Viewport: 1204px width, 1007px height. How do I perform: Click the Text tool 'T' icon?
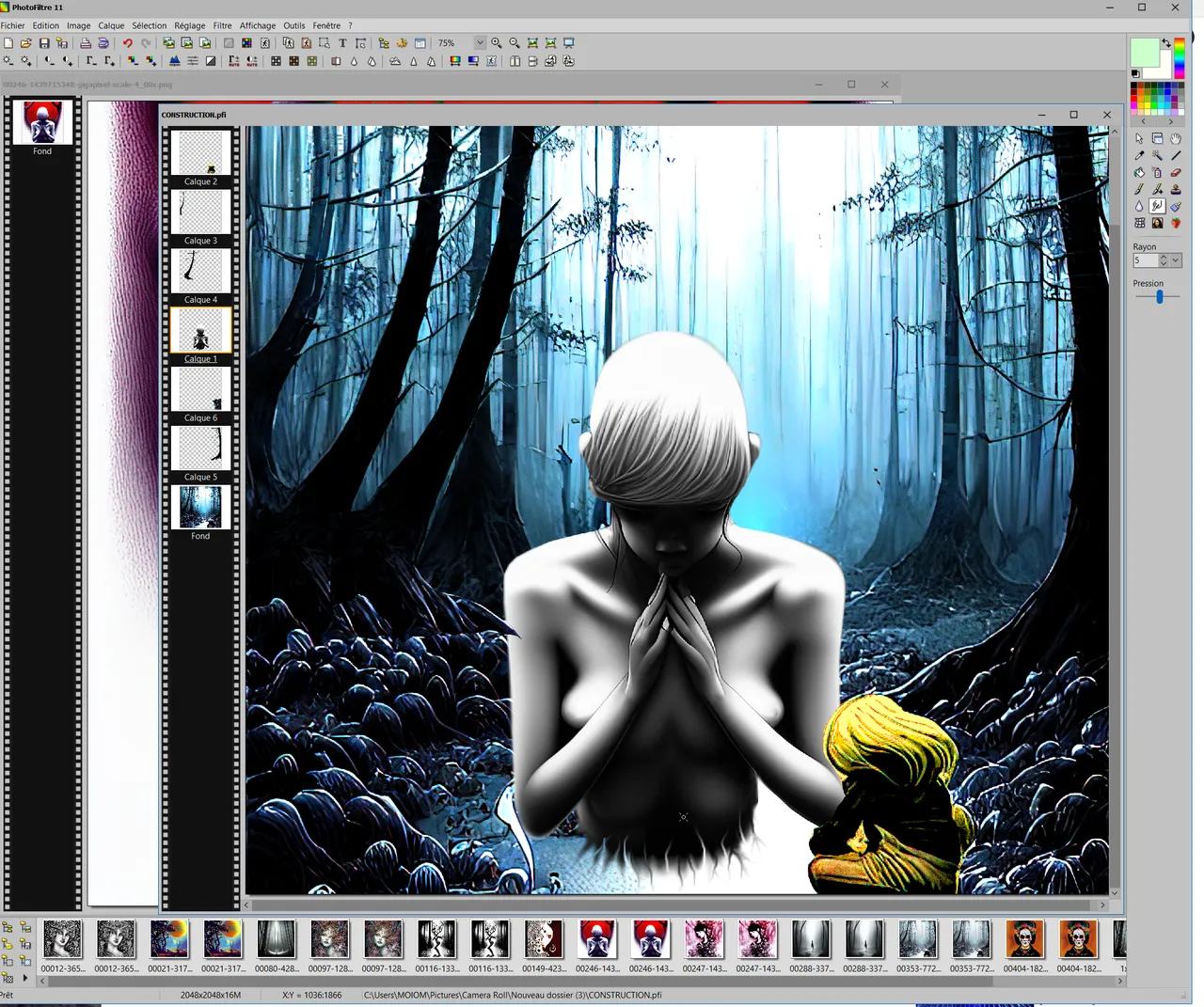coord(342,43)
